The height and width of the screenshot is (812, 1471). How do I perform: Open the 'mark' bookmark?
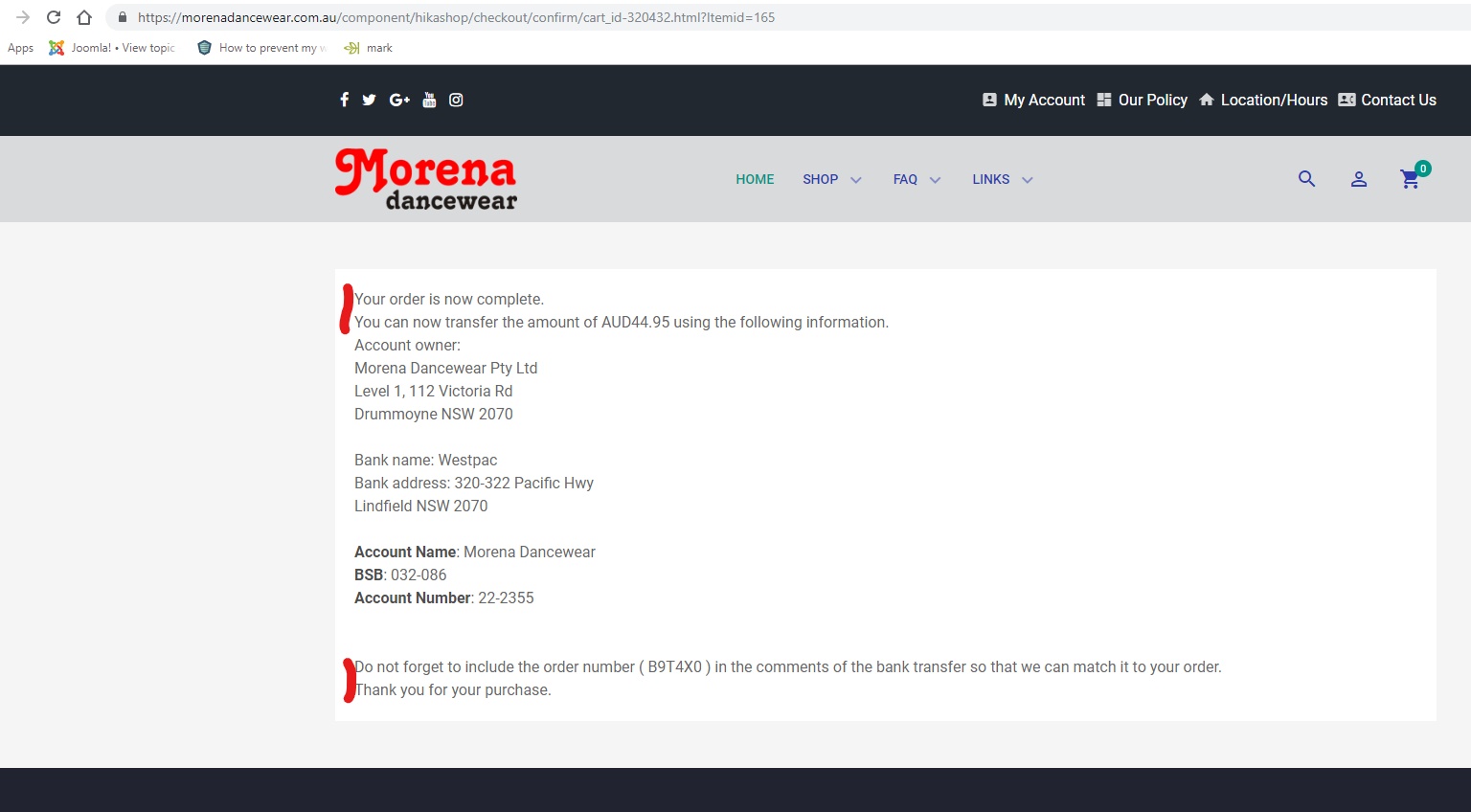pos(369,48)
